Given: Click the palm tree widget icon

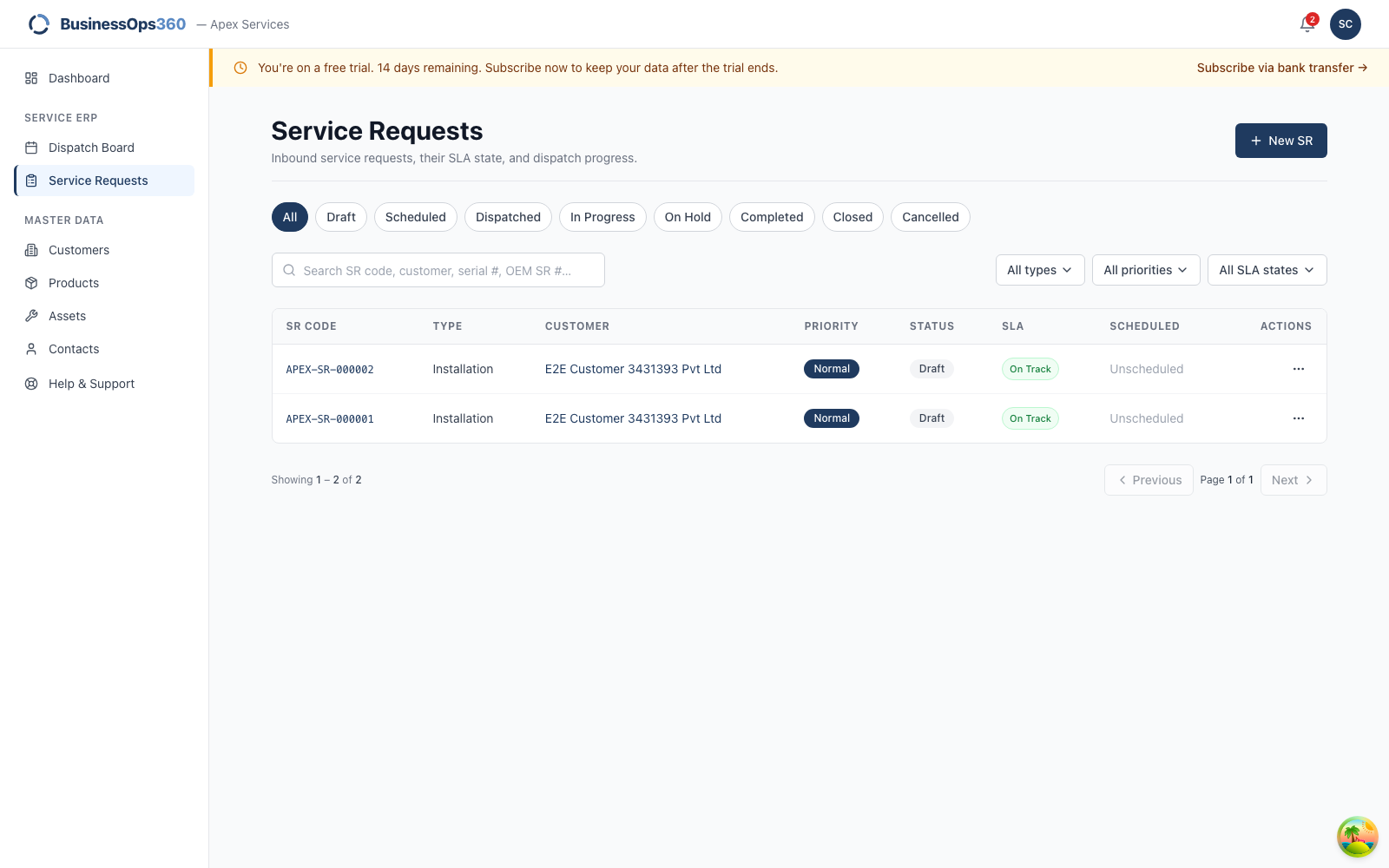Looking at the screenshot, I should click(x=1358, y=837).
